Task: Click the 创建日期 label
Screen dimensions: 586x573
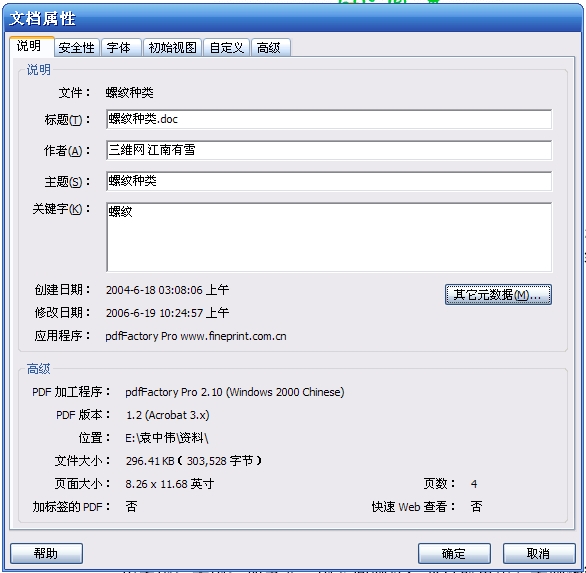Action: 62,290
